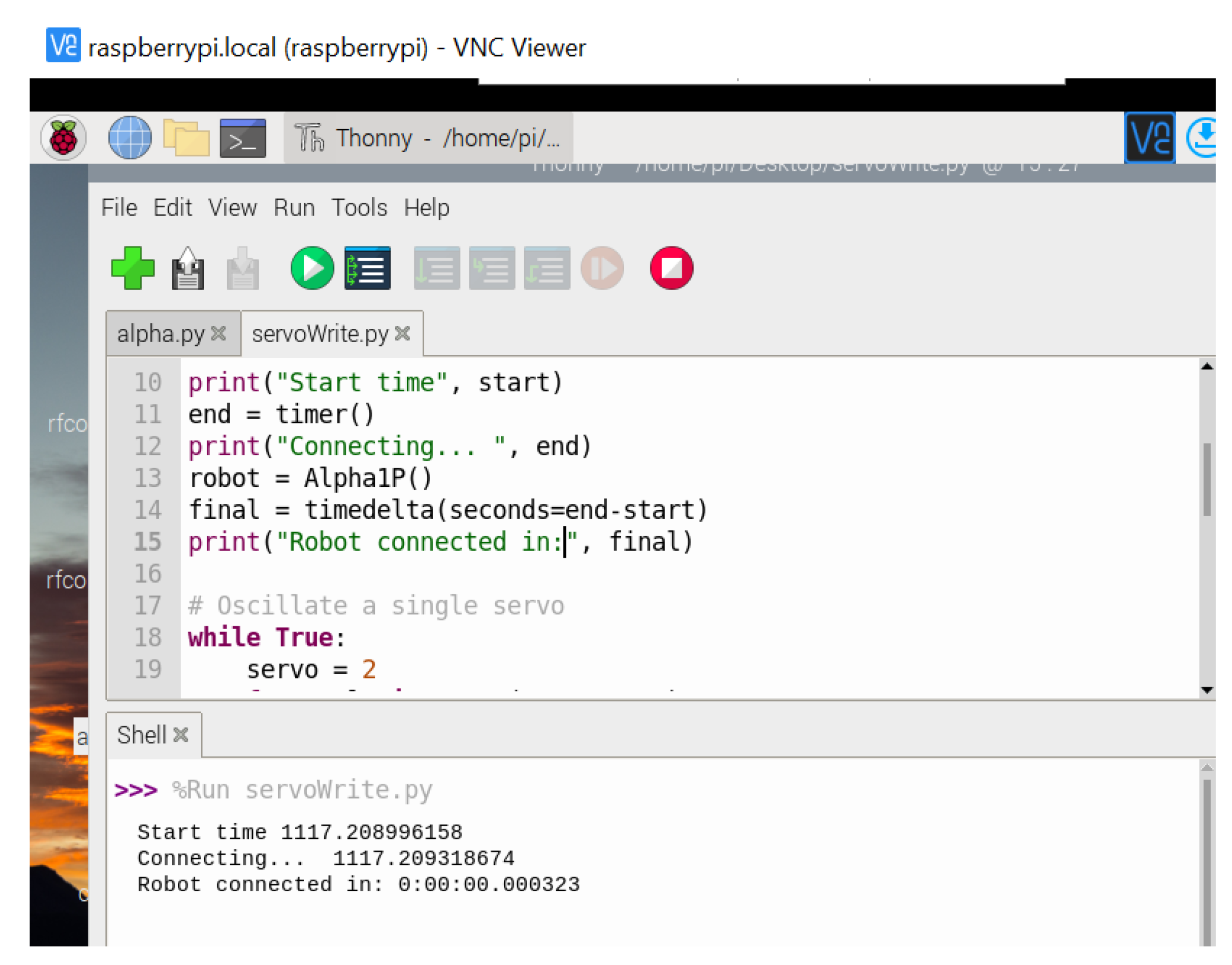Close the servoWrite.py tab

pyautogui.click(x=402, y=333)
